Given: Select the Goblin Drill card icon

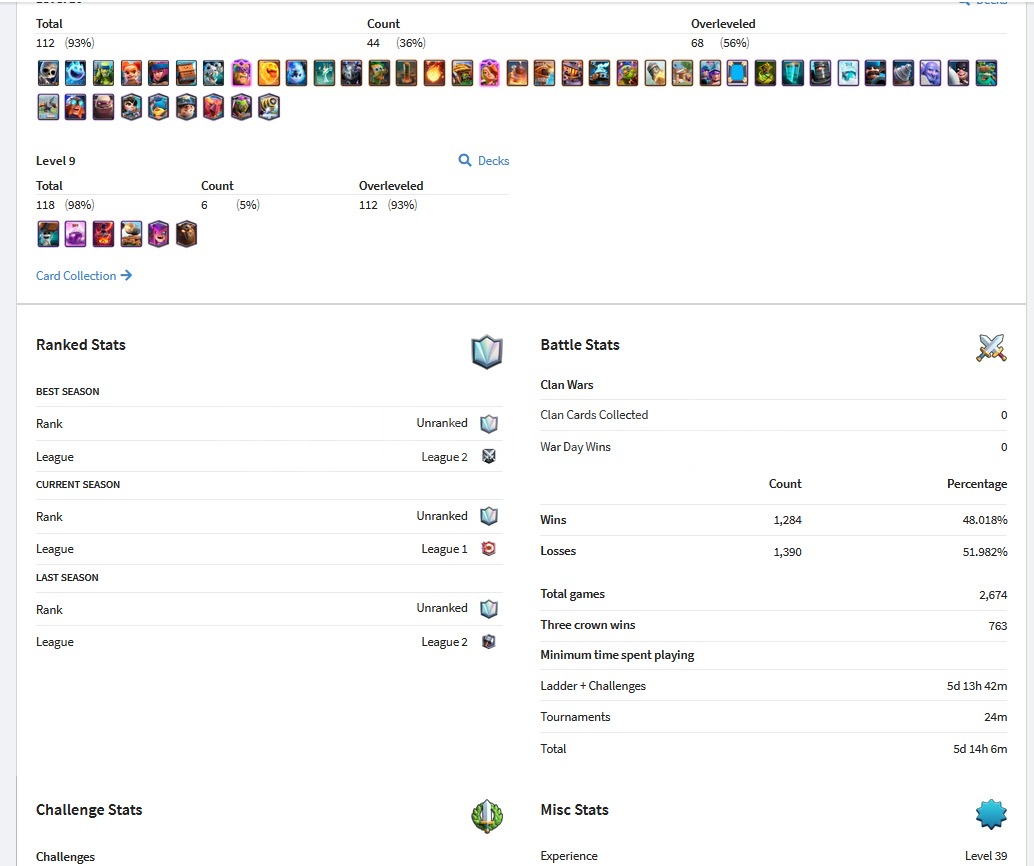Looking at the screenshot, I should pos(903,73).
